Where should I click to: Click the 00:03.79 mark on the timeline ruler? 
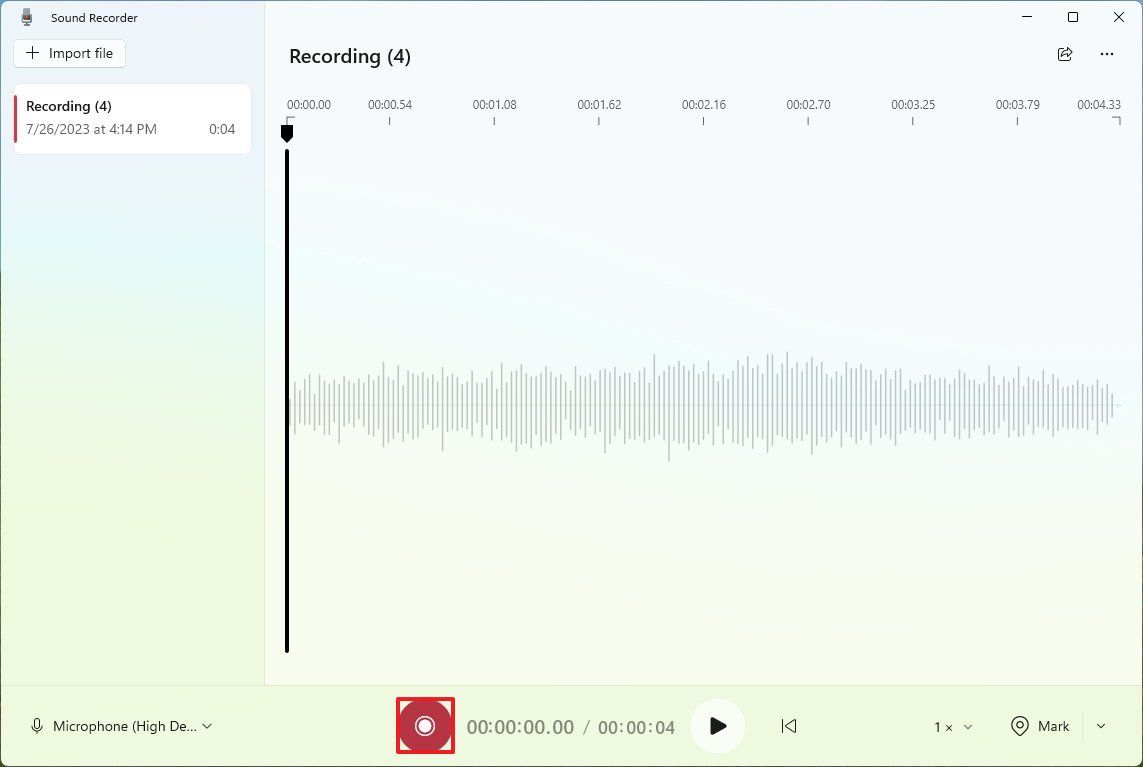pyautogui.click(x=1017, y=105)
